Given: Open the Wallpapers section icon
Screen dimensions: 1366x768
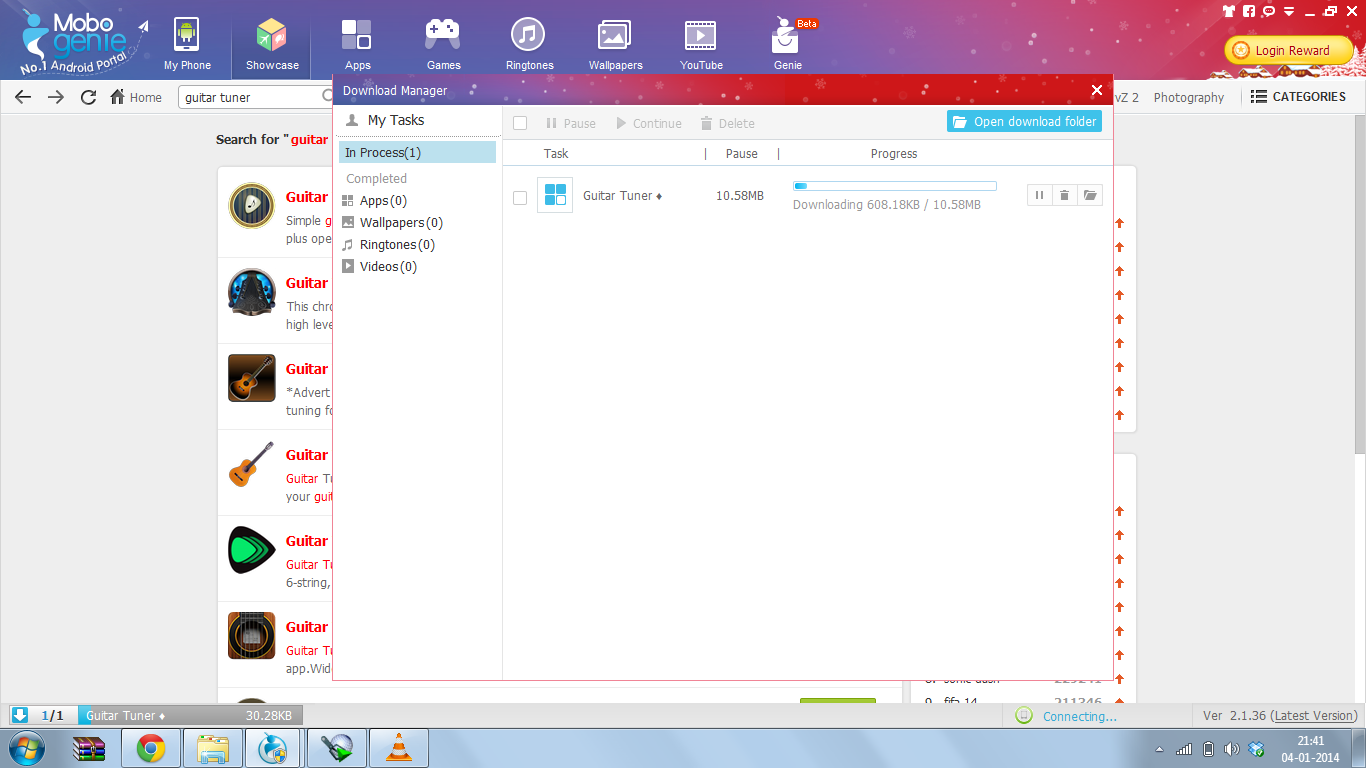Looking at the screenshot, I should [x=615, y=45].
